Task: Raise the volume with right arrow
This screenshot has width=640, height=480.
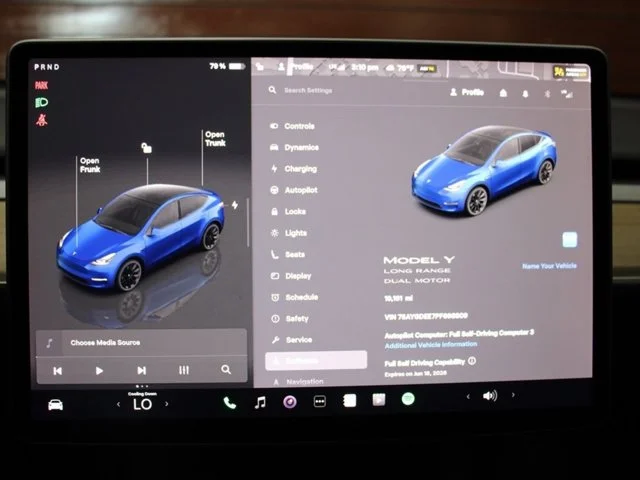Action: click(x=513, y=395)
